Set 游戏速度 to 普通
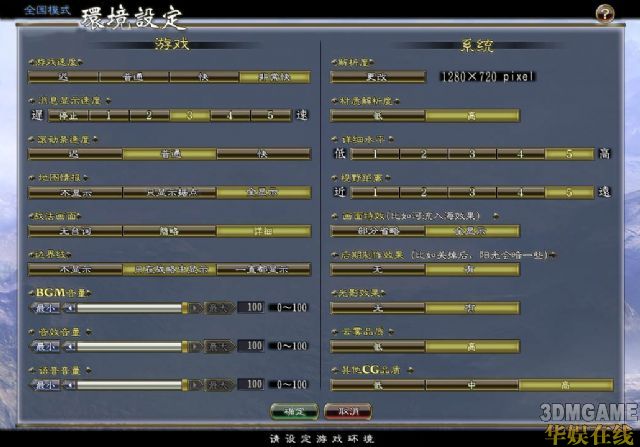The height and width of the screenshot is (447, 640). 134,77
